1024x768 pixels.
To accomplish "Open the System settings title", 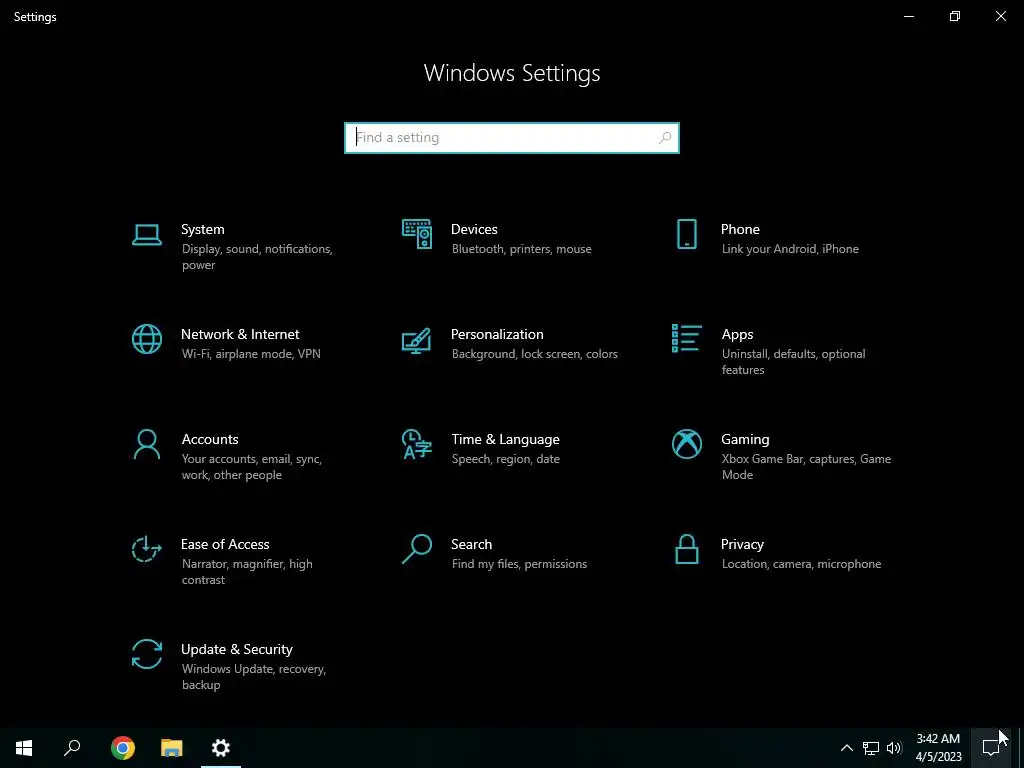I will tap(202, 229).
